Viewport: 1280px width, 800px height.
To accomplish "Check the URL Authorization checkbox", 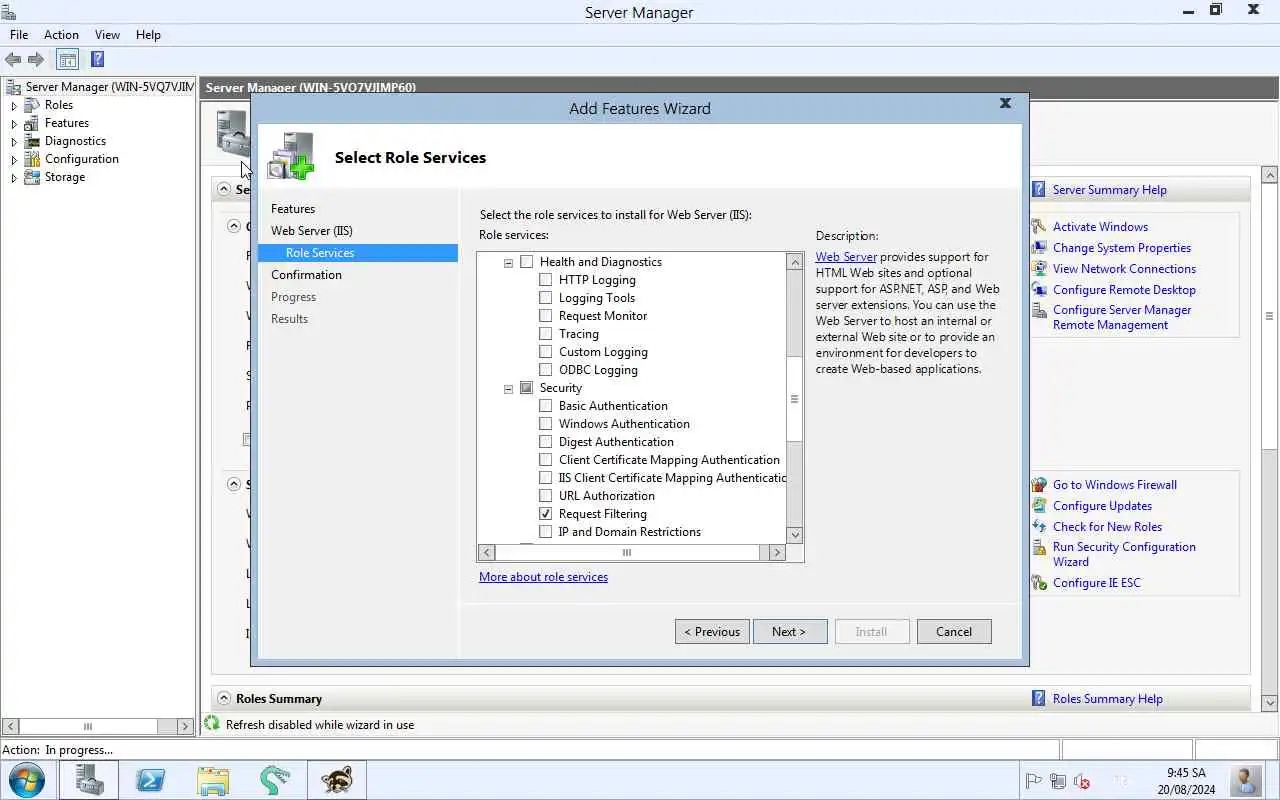I will tap(546, 496).
